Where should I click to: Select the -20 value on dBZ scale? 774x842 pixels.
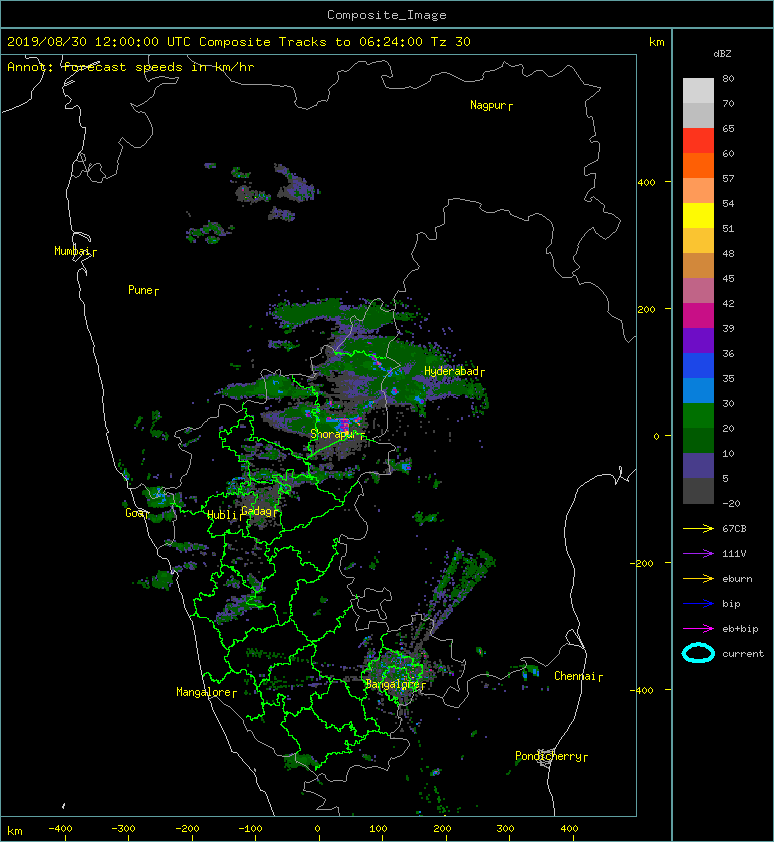point(731,504)
